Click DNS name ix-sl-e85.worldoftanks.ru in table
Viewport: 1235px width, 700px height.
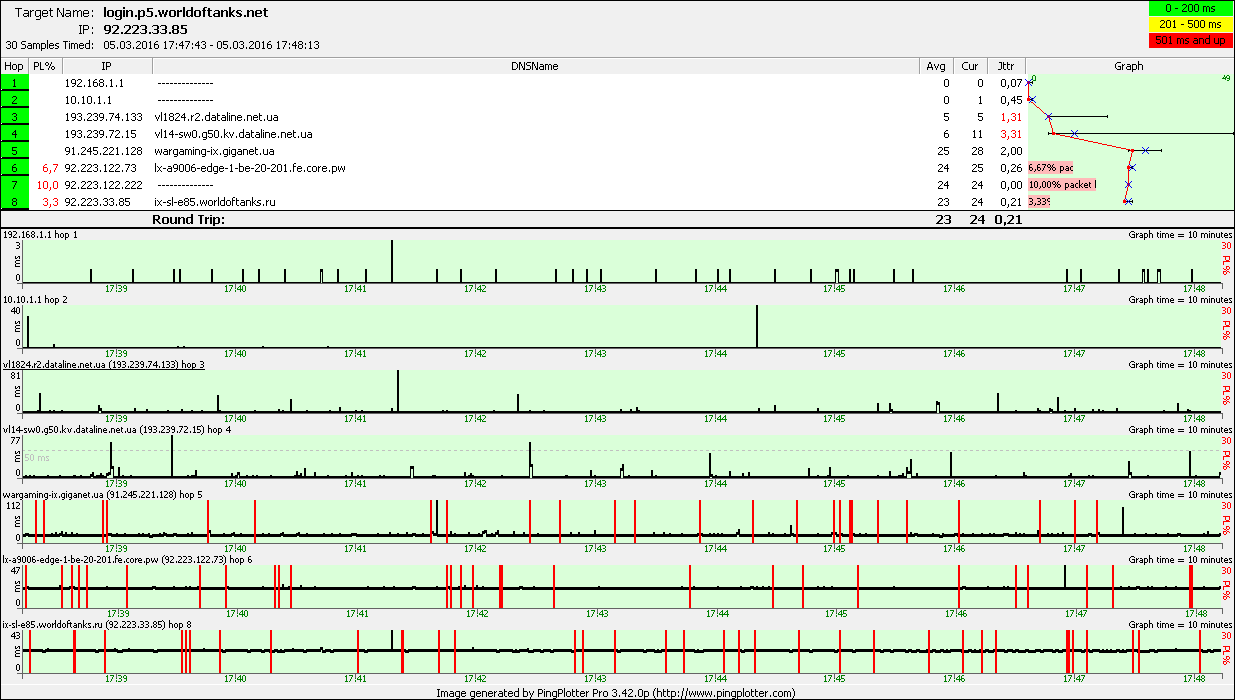click(x=217, y=202)
